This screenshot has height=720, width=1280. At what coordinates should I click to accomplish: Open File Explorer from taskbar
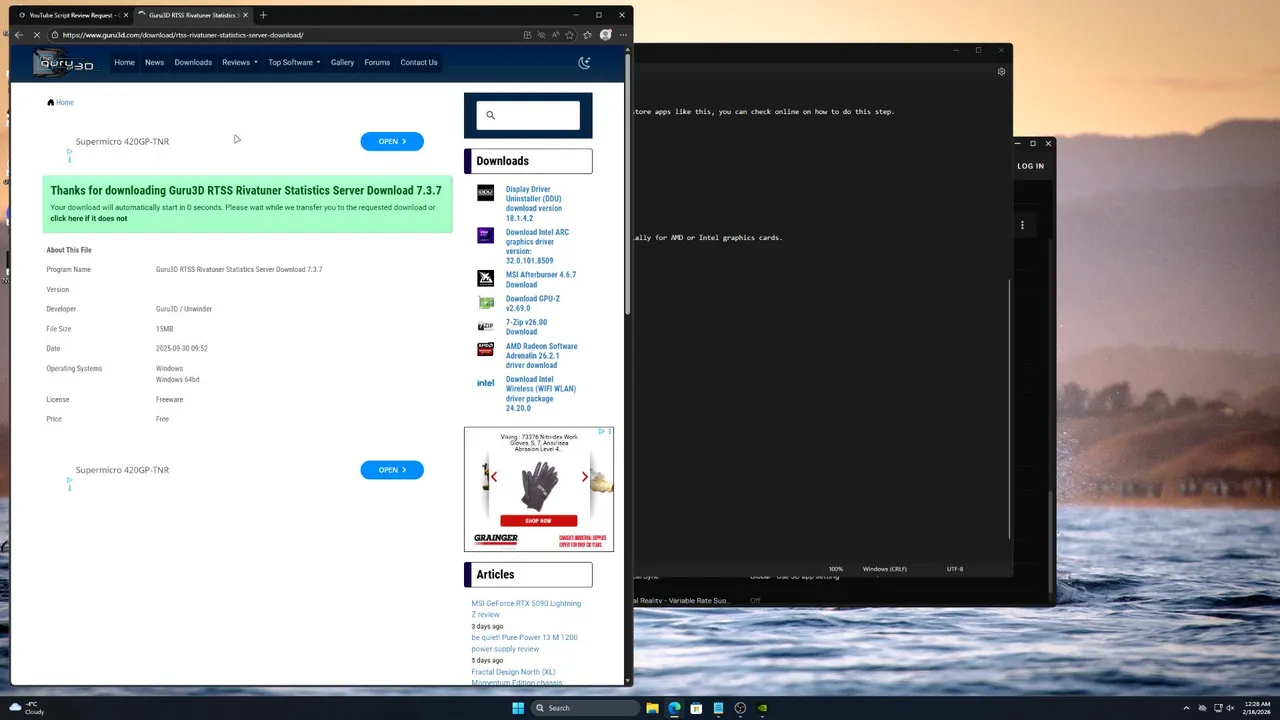(x=652, y=708)
